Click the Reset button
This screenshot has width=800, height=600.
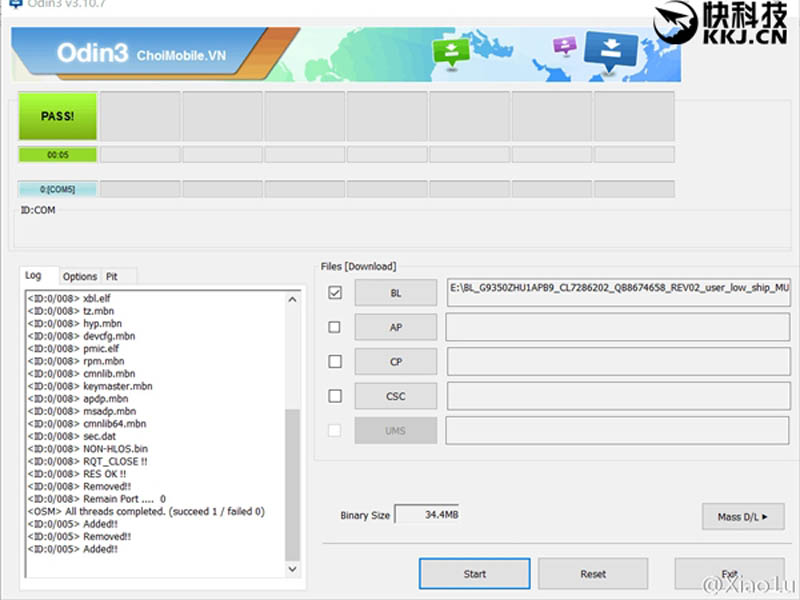pyautogui.click(x=593, y=574)
